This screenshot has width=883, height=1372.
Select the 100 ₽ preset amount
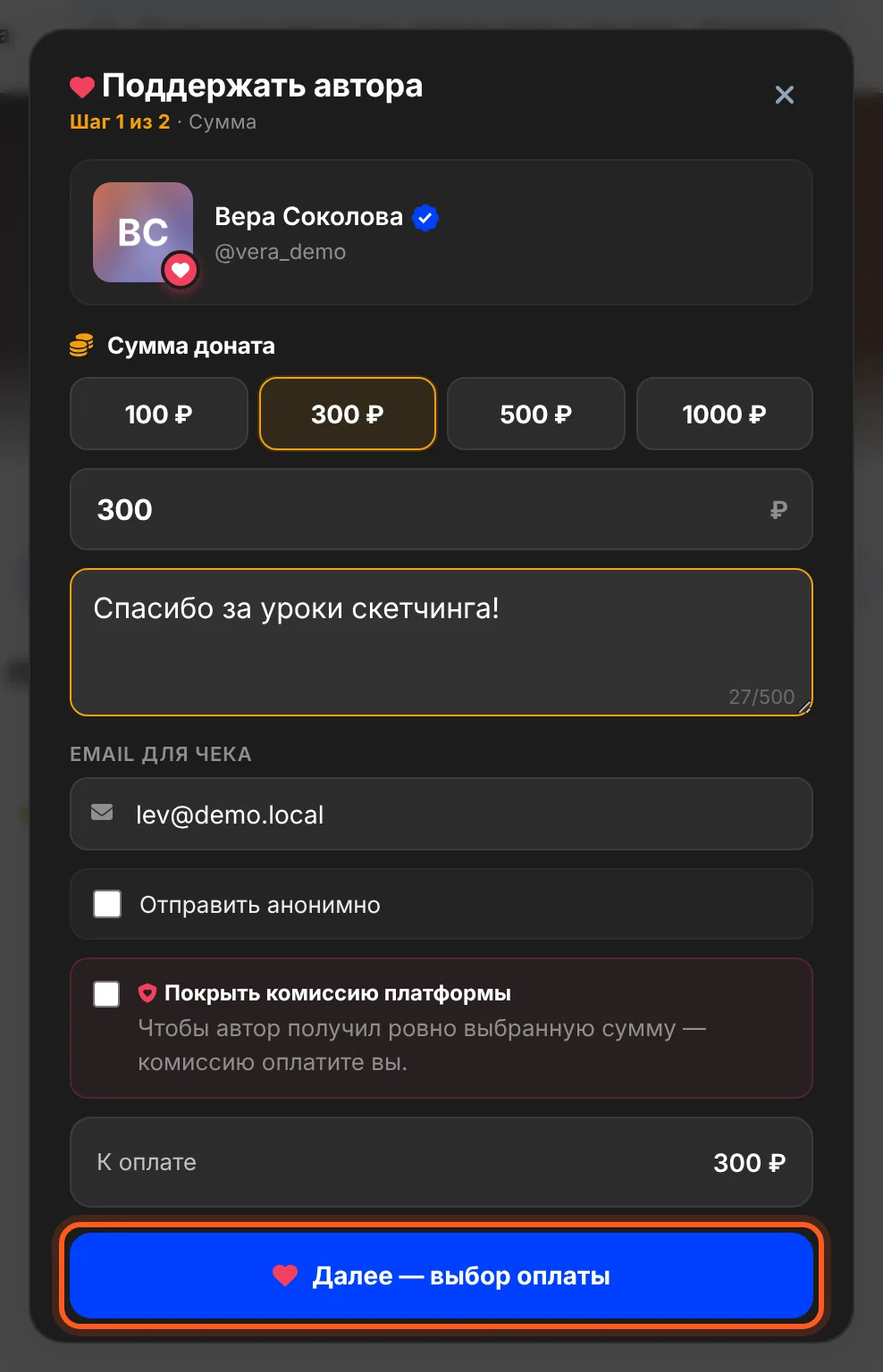pos(159,414)
